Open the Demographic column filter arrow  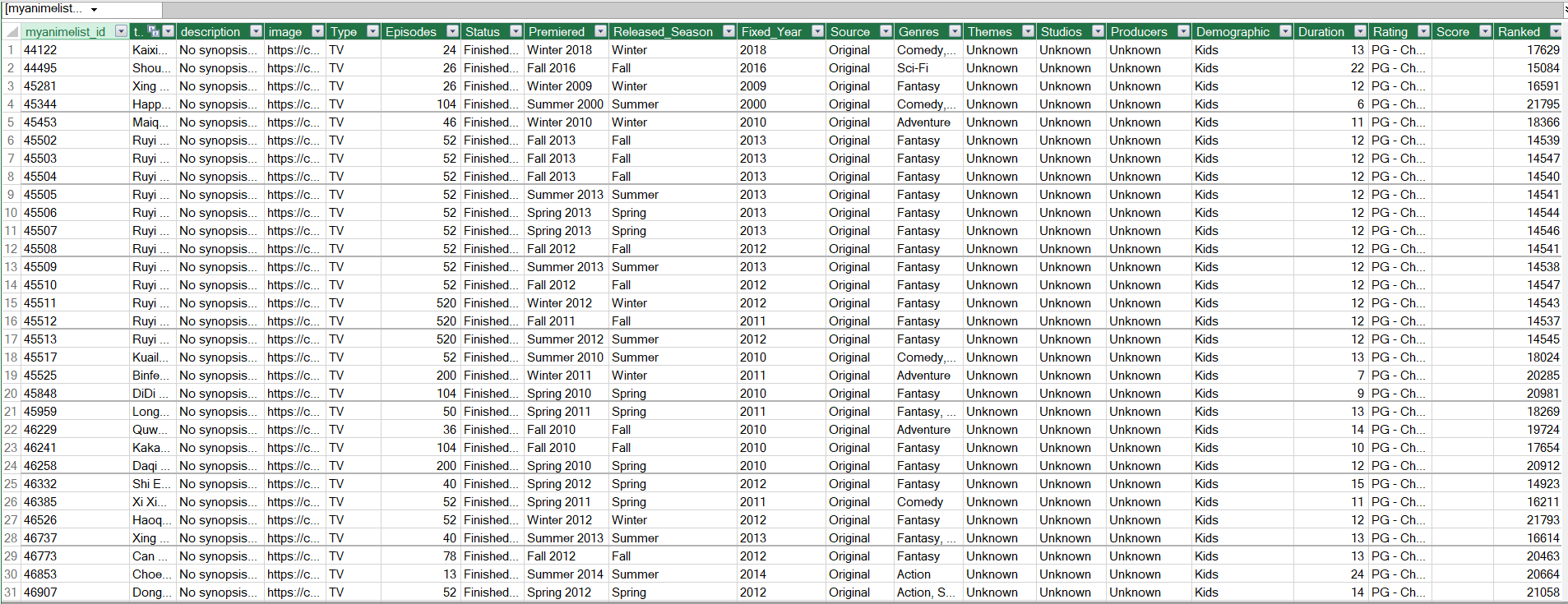1285,31
